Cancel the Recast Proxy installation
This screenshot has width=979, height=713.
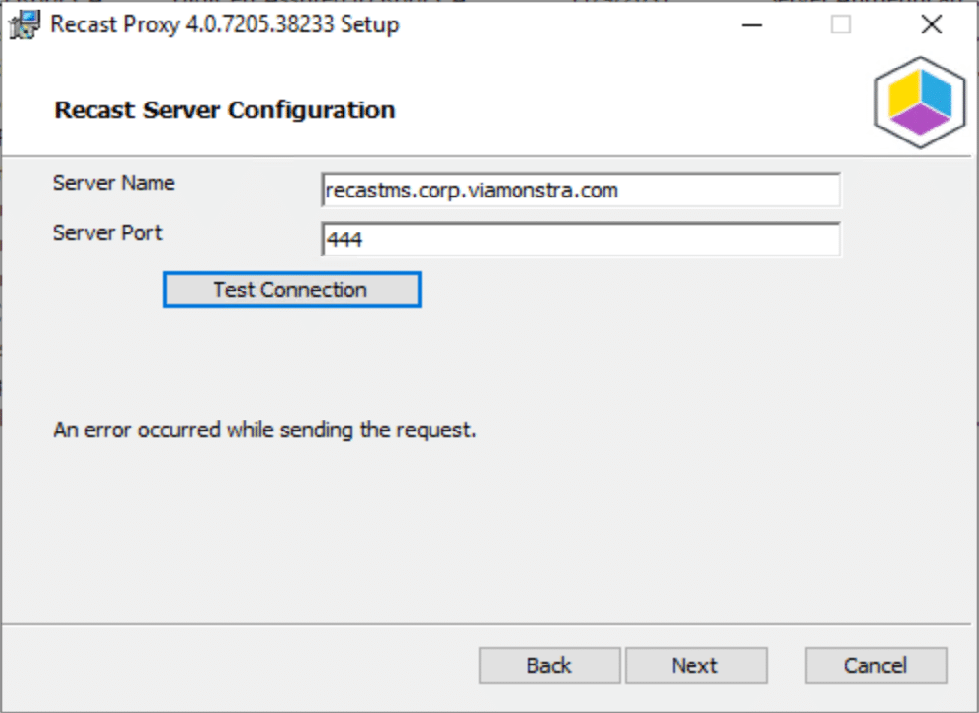click(x=875, y=666)
